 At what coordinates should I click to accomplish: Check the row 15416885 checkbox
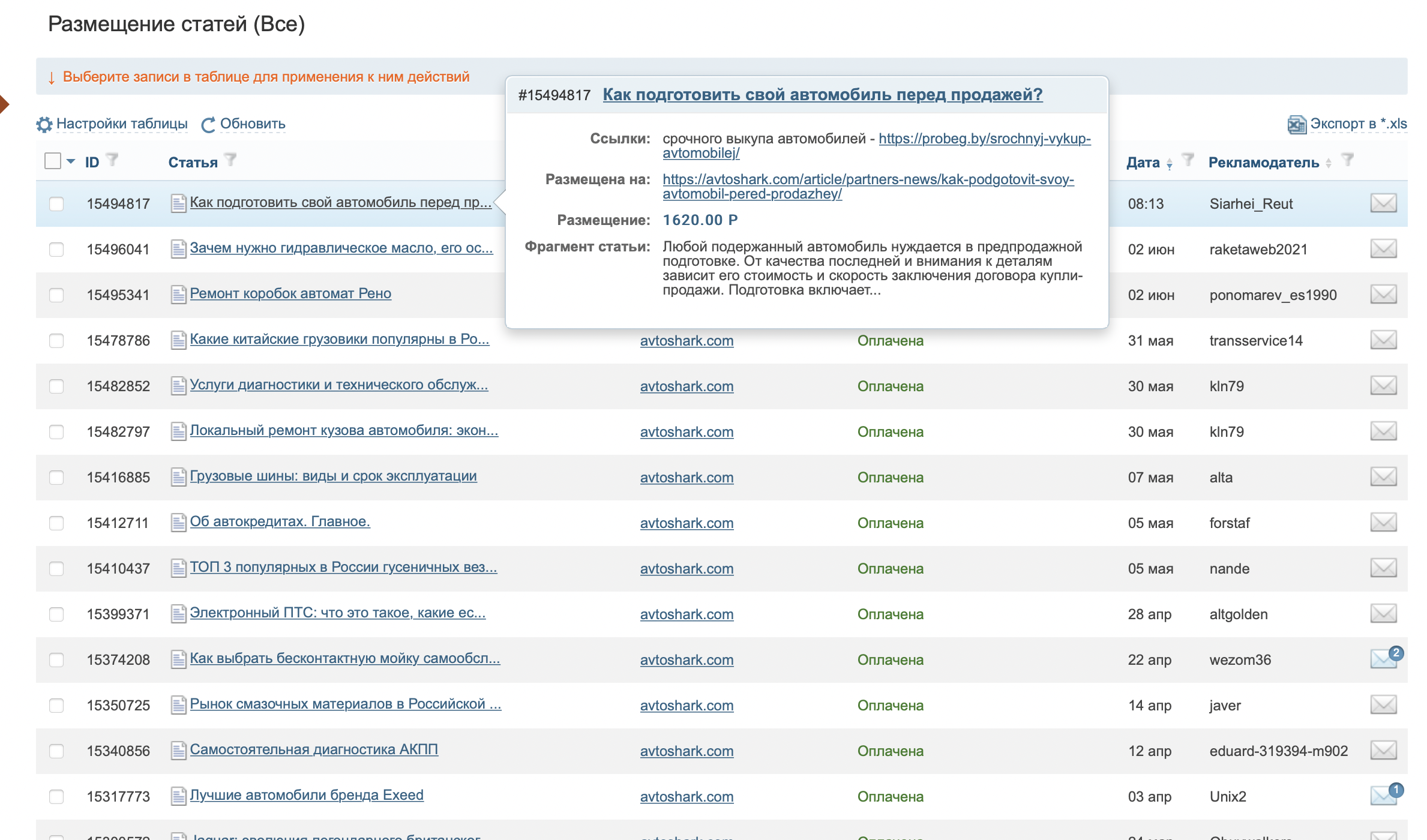(x=56, y=478)
